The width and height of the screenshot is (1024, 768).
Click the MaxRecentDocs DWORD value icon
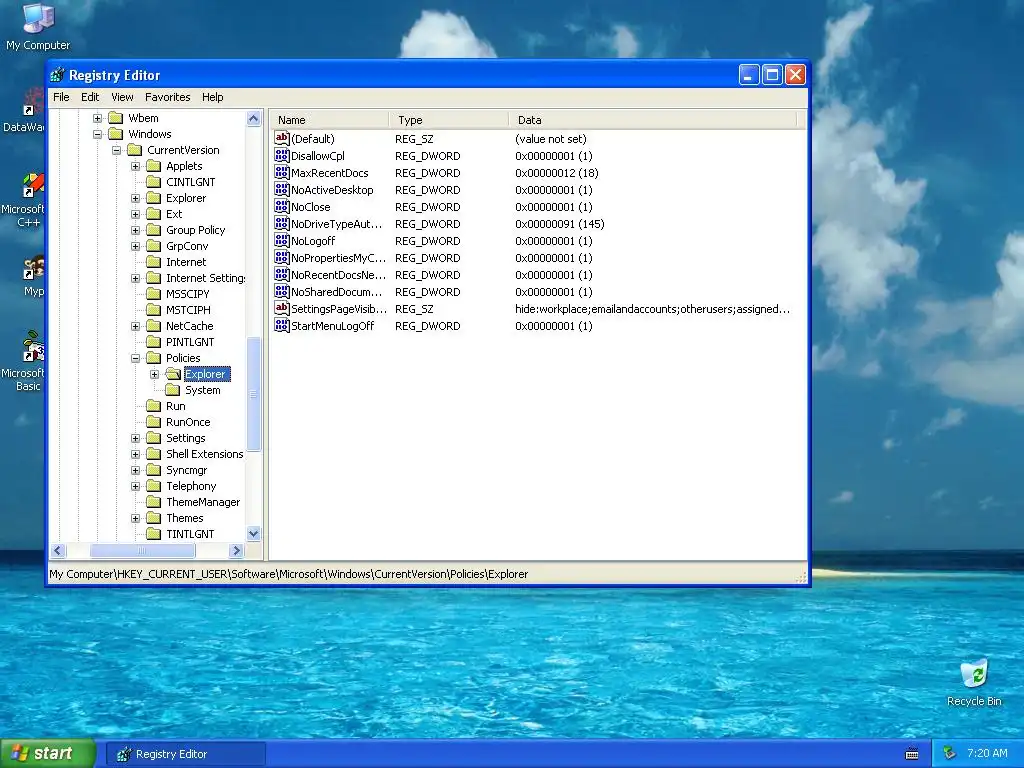pos(281,172)
